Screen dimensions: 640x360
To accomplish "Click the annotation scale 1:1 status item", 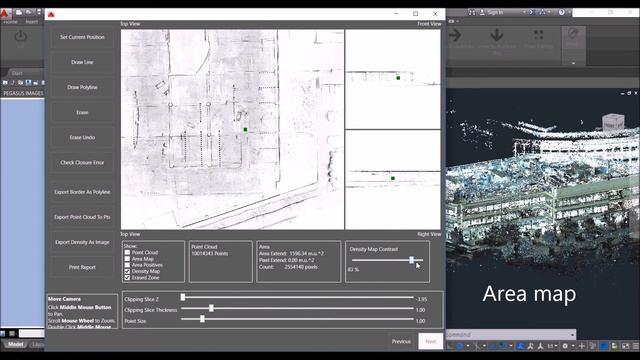I will click(551, 346).
